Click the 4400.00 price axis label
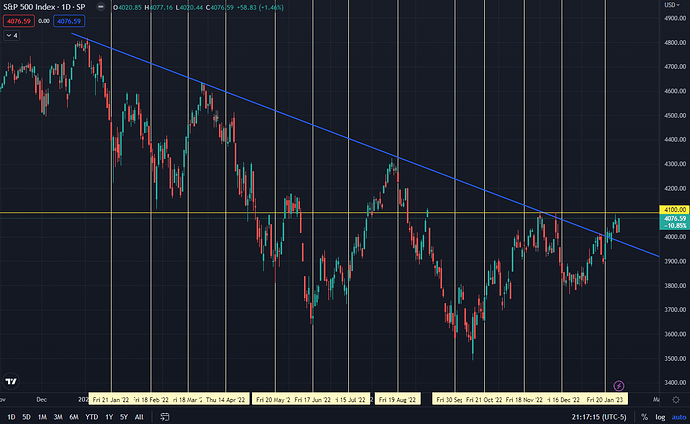The height and width of the screenshot is (424, 690). coord(675,139)
